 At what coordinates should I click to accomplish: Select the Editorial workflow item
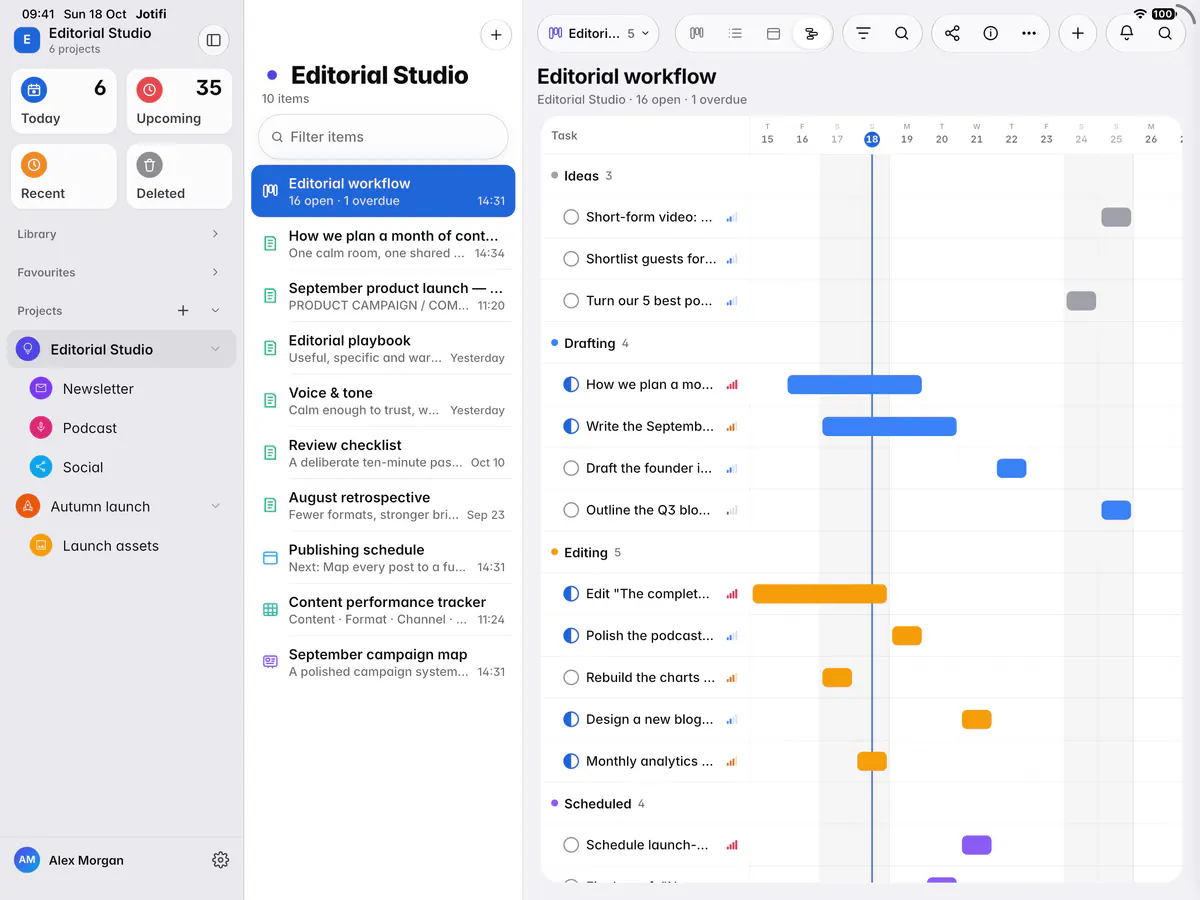tap(383, 191)
